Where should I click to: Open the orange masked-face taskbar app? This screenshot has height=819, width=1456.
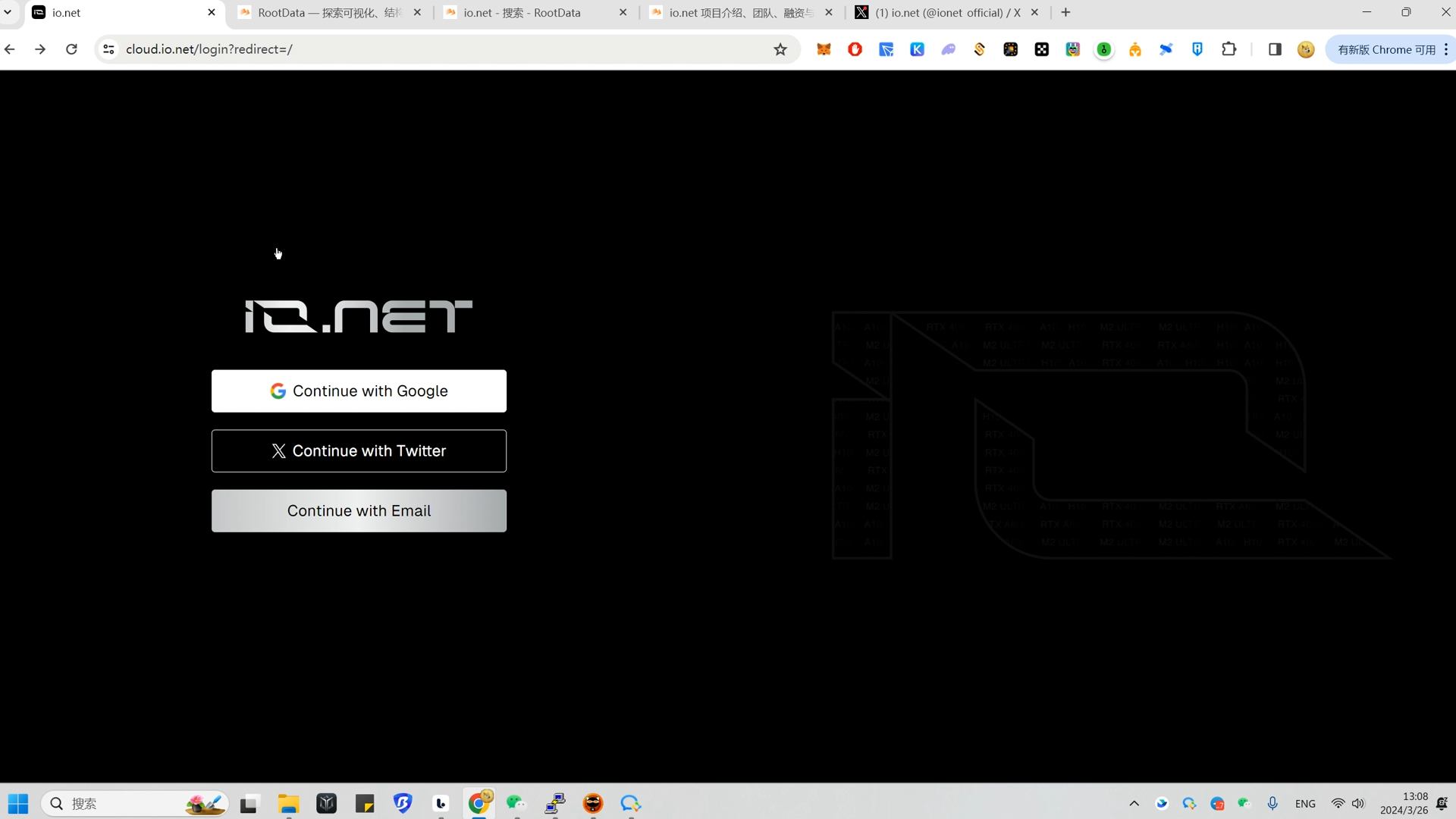[x=593, y=804]
